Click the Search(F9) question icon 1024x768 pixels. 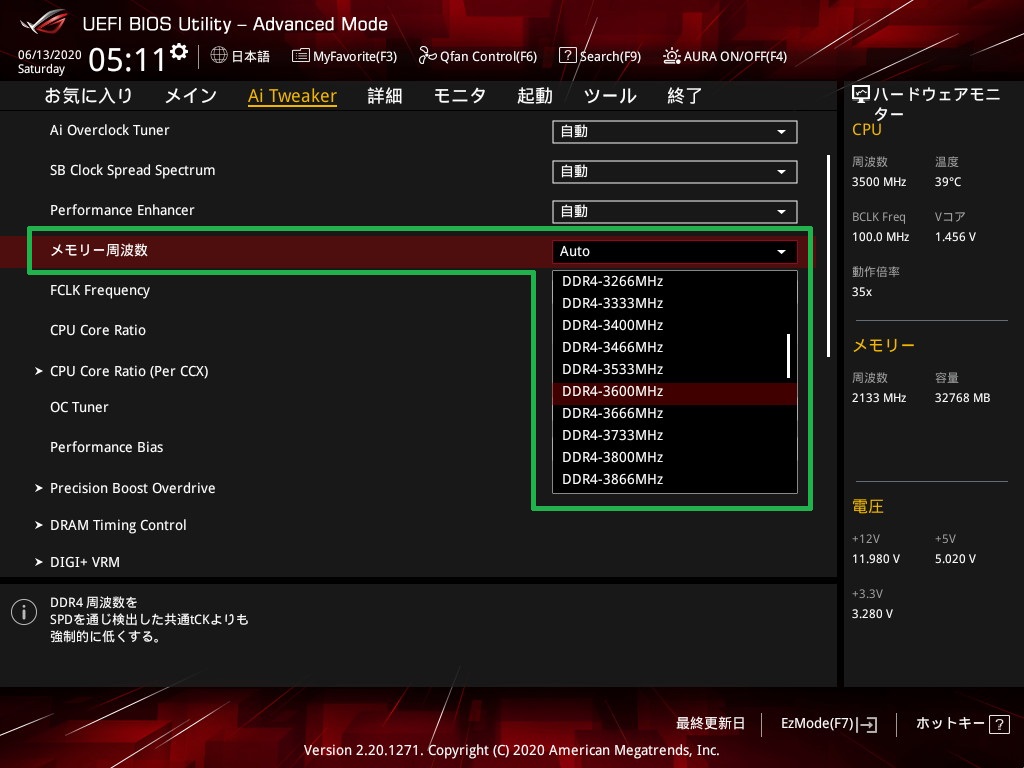pos(568,55)
